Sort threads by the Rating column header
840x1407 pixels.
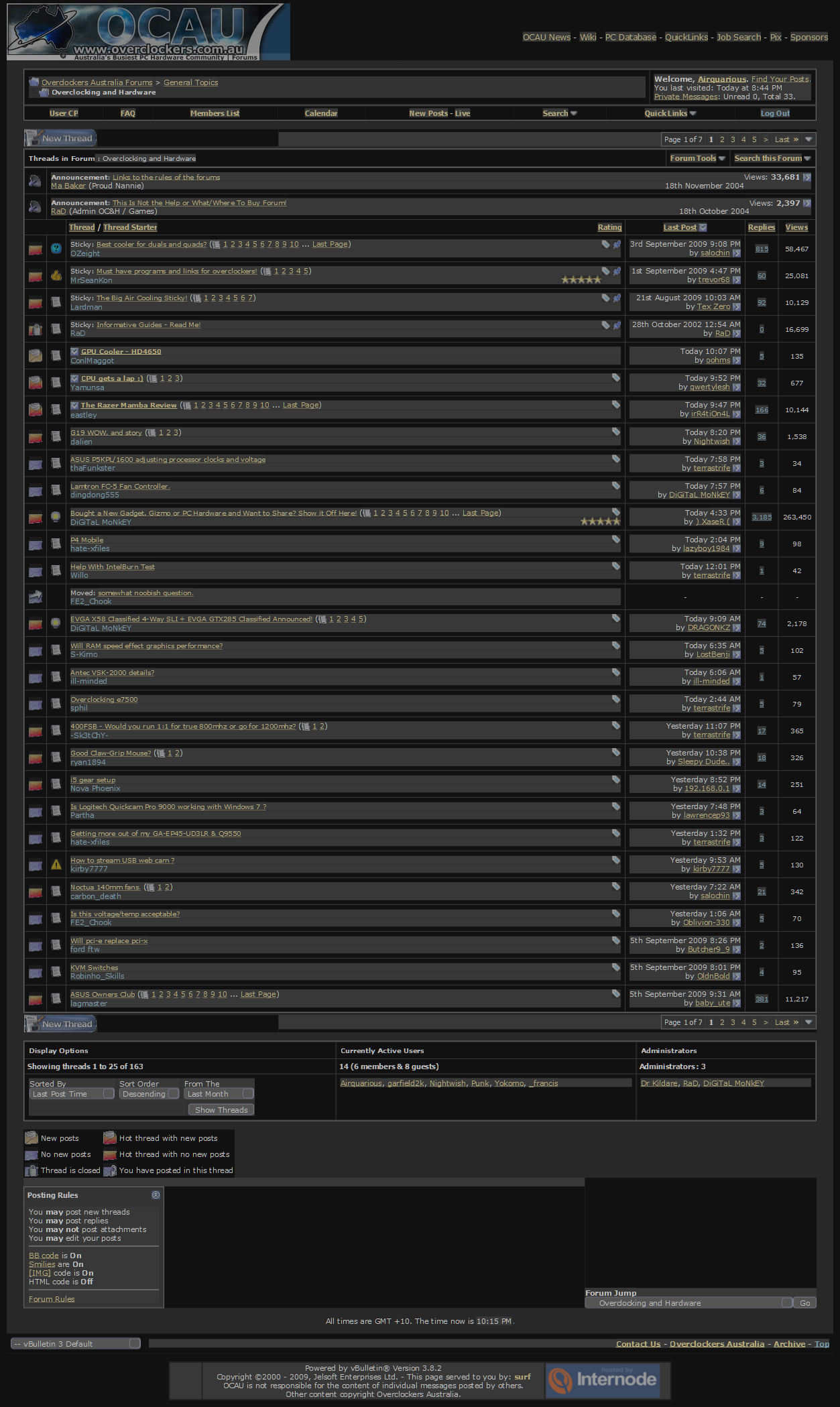610,227
